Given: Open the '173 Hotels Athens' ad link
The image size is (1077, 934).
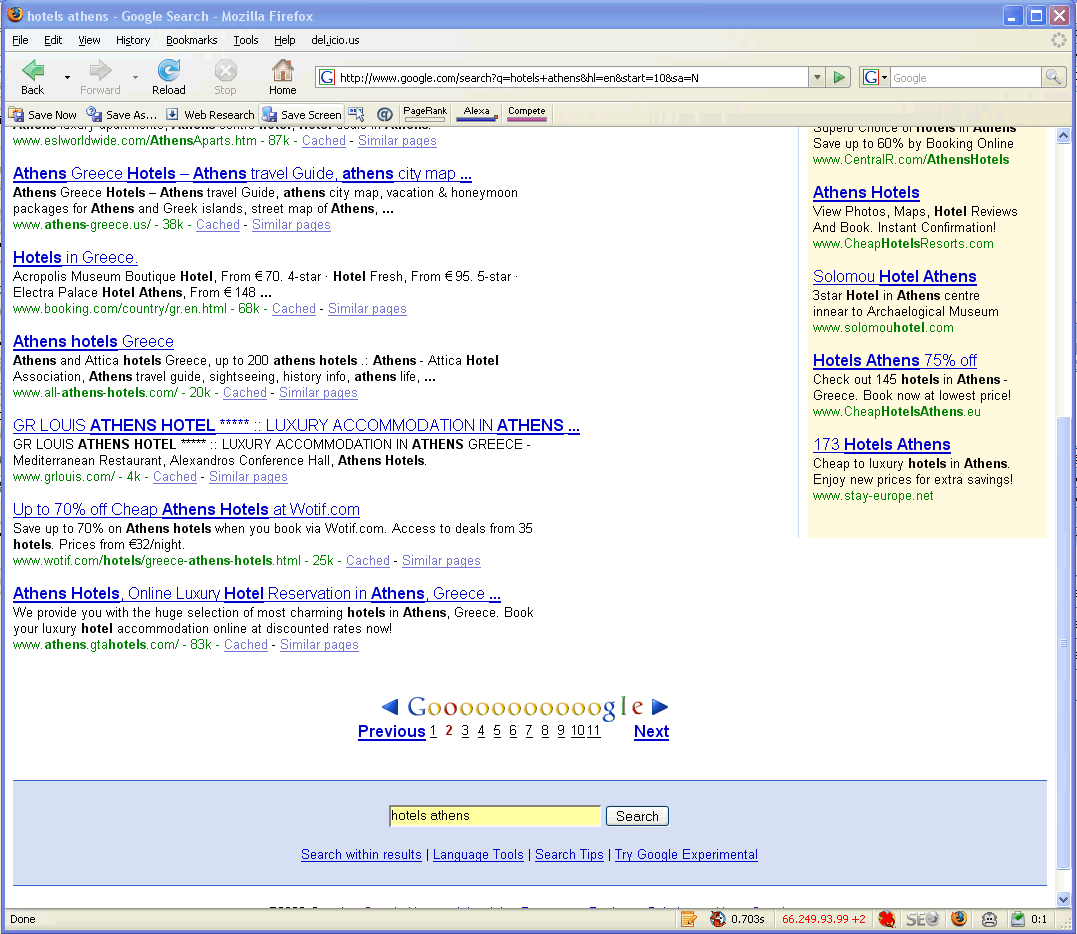Looking at the screenshot, I should [881, 445].
